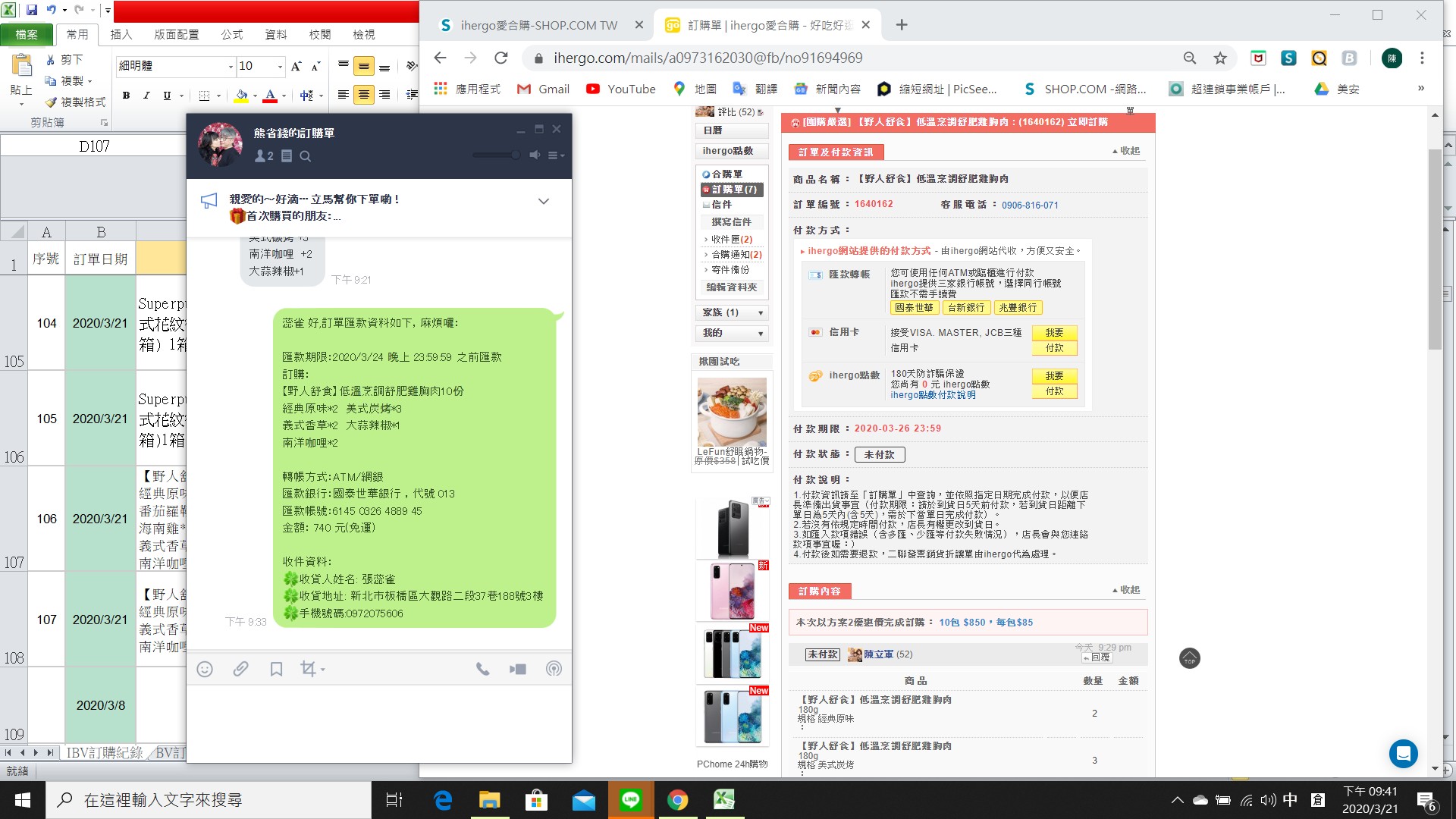Open the Excel 公式 ribbon tab

(x=231, y=35)
